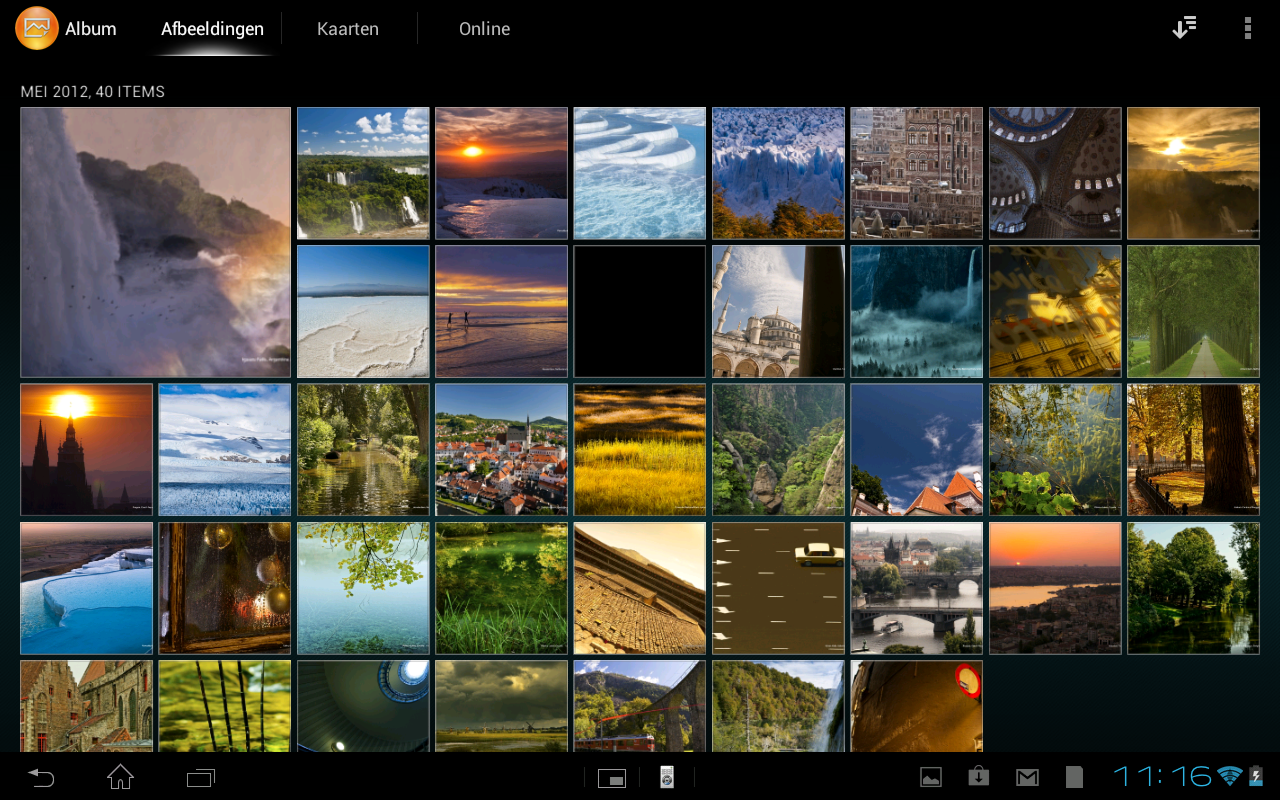The height and width of the screenshot is (800, 1280).
Task: Open the Album title label
Action: coord(91,29)
